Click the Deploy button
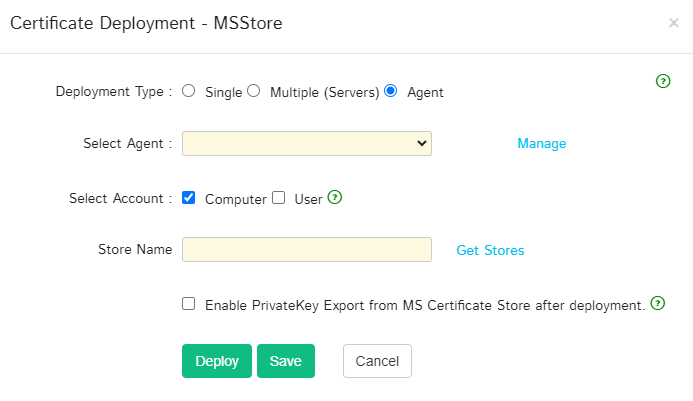 click(217, 361)
